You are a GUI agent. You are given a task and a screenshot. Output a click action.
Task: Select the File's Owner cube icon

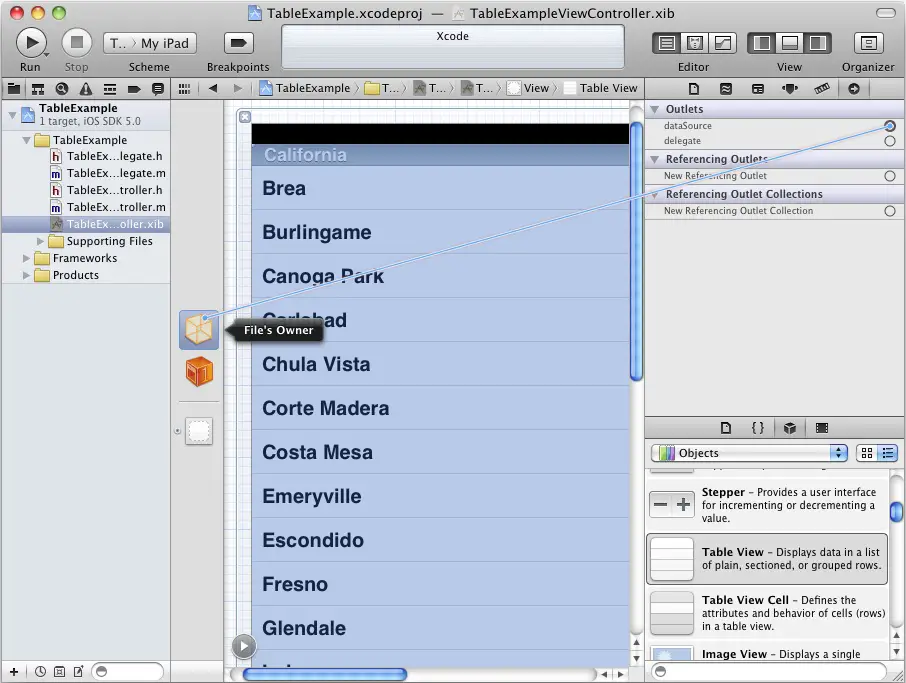[199, 330]
